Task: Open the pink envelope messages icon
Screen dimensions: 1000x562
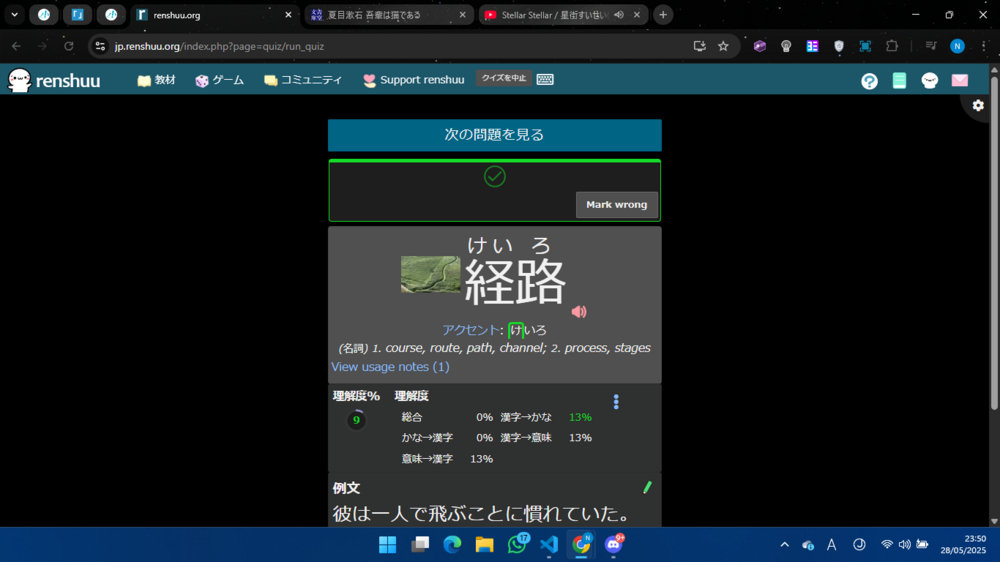Action: (959, 81)
